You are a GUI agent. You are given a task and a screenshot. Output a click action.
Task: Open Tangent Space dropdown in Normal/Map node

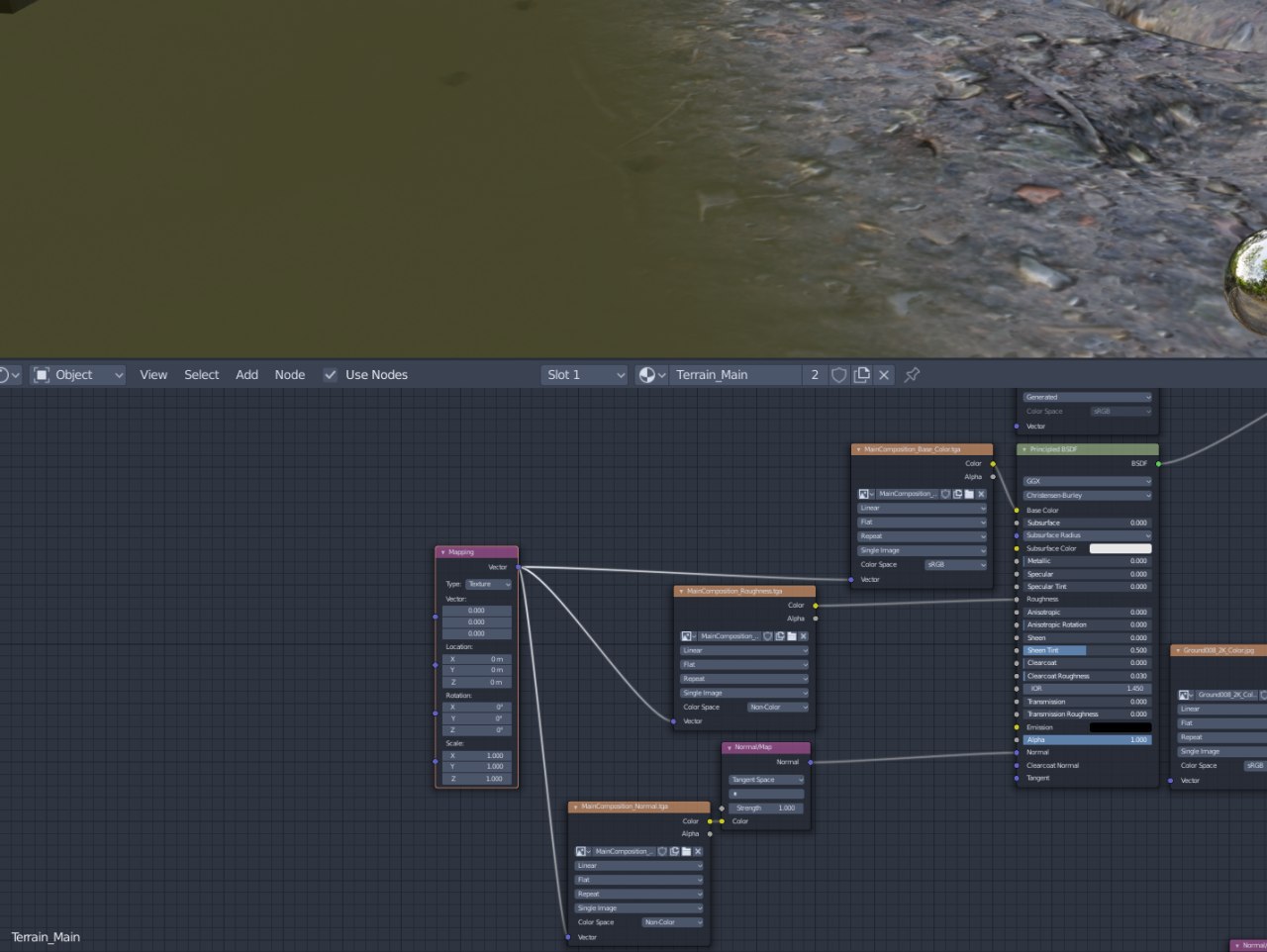767,780
